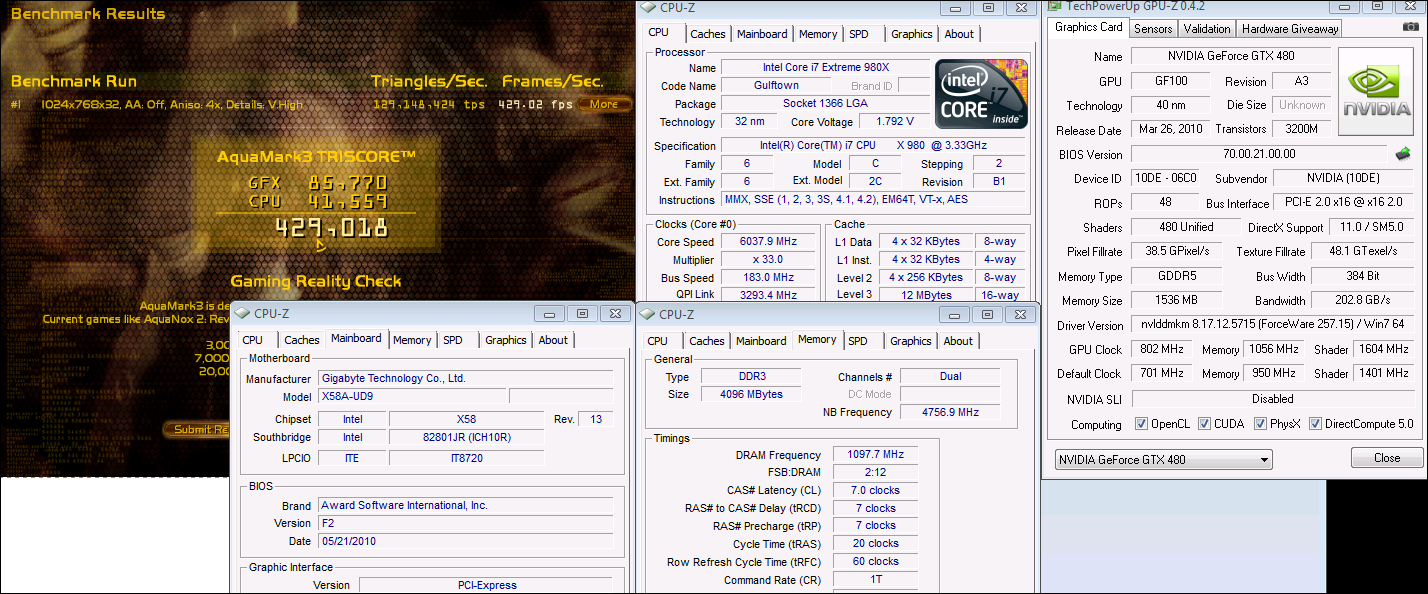This screenshot has width=1428, height=594.
Task: Click the title icon of the Memory CPU-Z window
Action: point(648,314)
